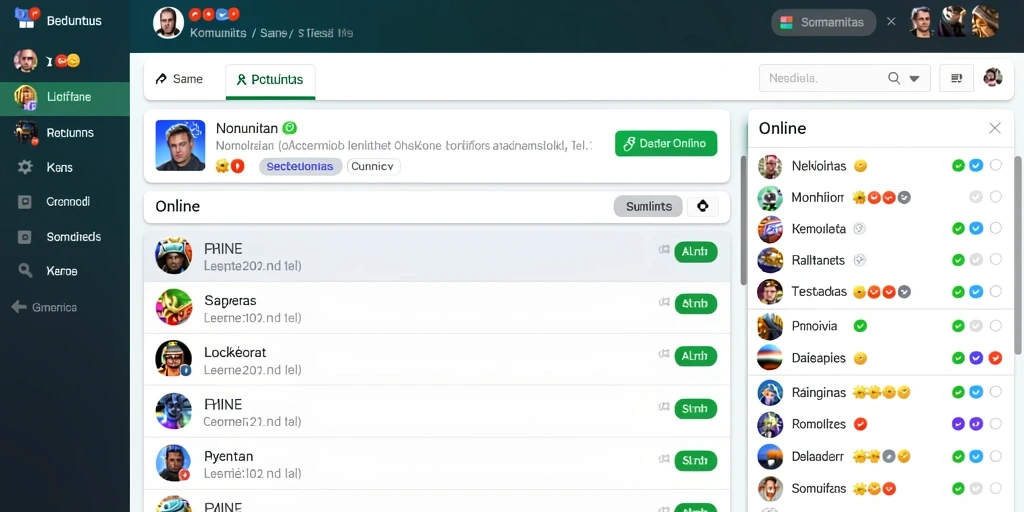The image size is (1024, 512).
Task: Click the Grenodi square icon in sidebar
Action: click(25, 202)
